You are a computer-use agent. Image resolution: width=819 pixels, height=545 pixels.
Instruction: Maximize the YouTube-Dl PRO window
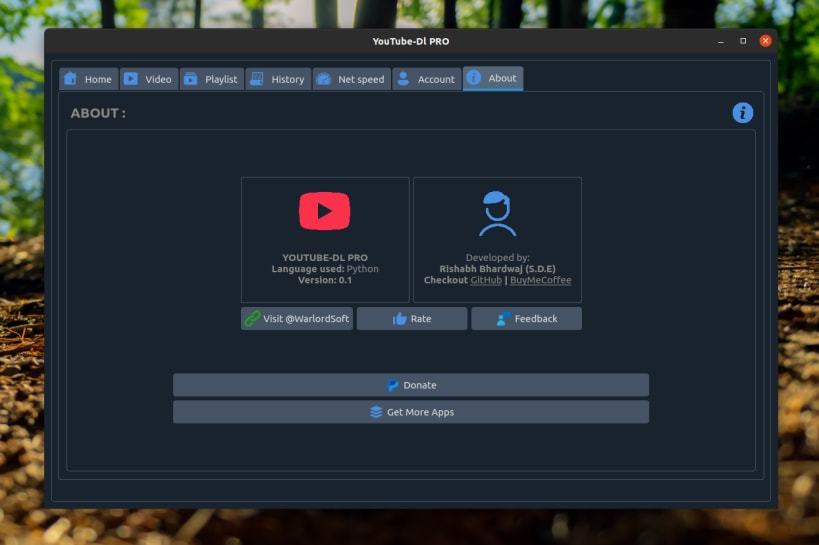click(x=743, y=41)
